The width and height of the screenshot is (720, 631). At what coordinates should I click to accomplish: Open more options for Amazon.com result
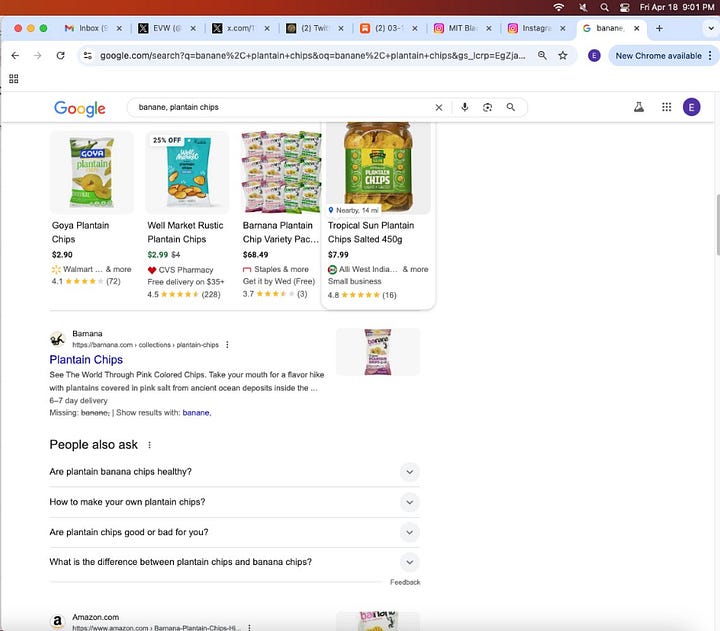(x=249, y=627)
